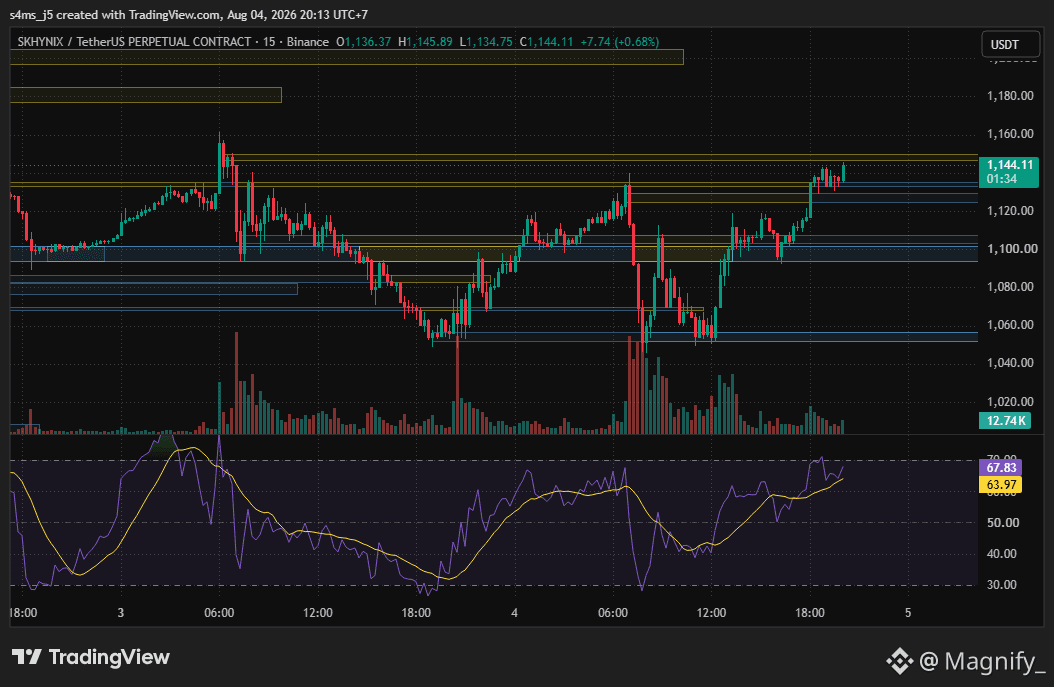Click the date label 5 on time axis
Image resolution: width=1054 pixels, height=687 pixels.
point(907,612)
